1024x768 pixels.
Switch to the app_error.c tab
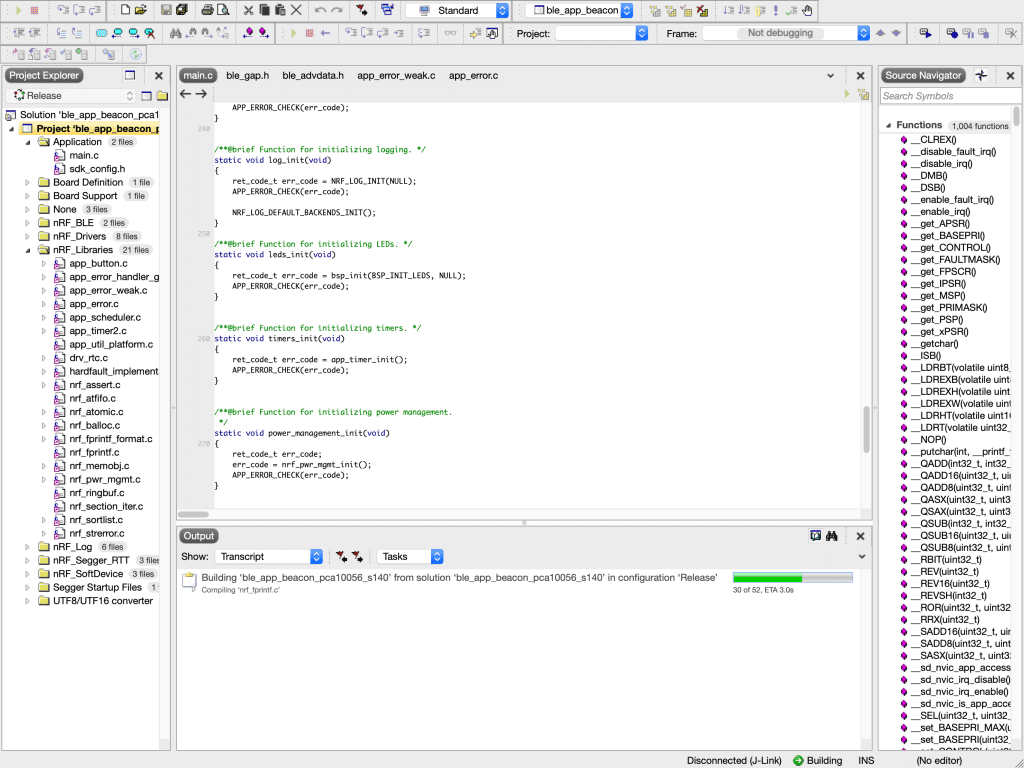pyautogui.click(x=473, y=75)
